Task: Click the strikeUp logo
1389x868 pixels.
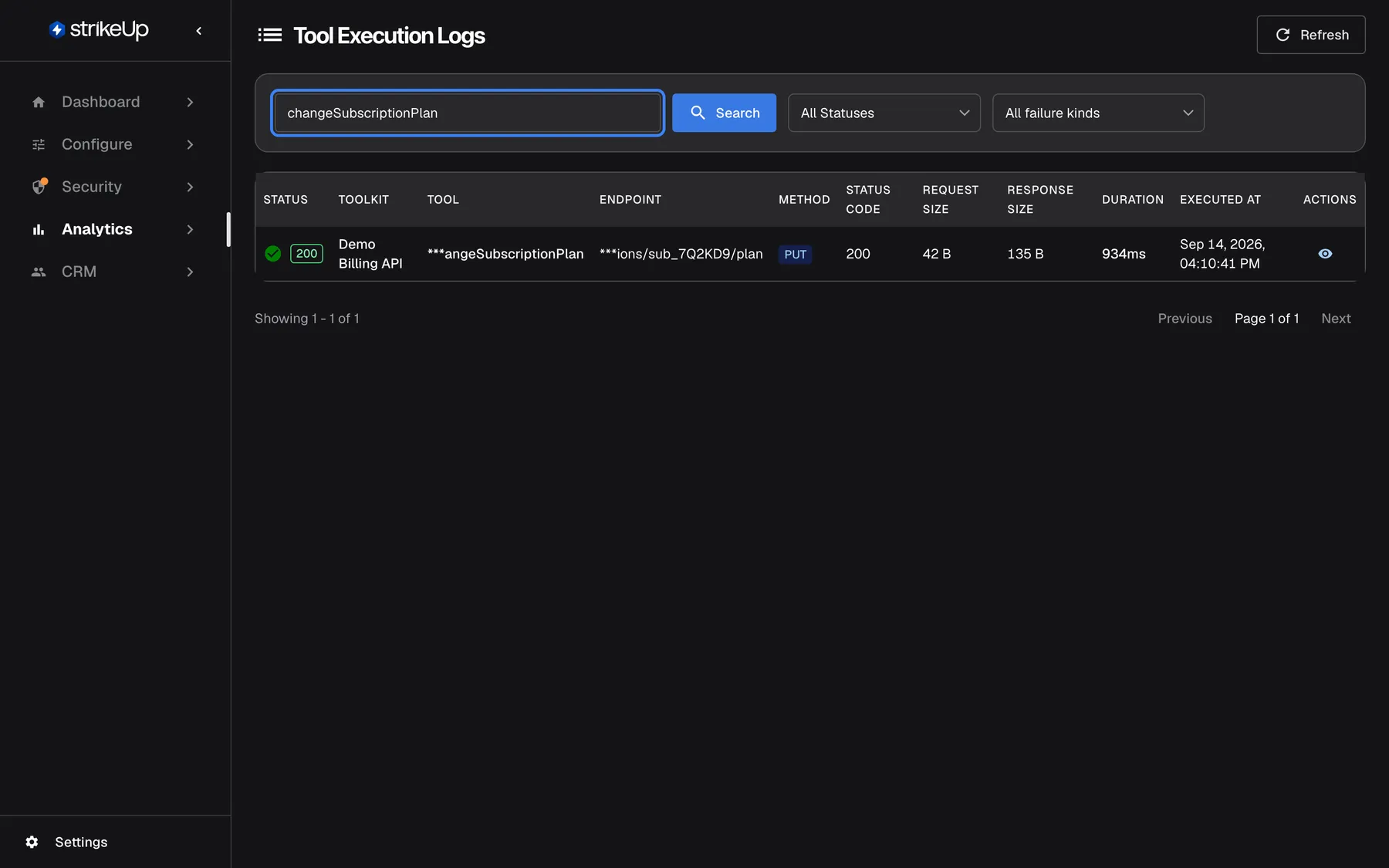Action: (99, 30)
